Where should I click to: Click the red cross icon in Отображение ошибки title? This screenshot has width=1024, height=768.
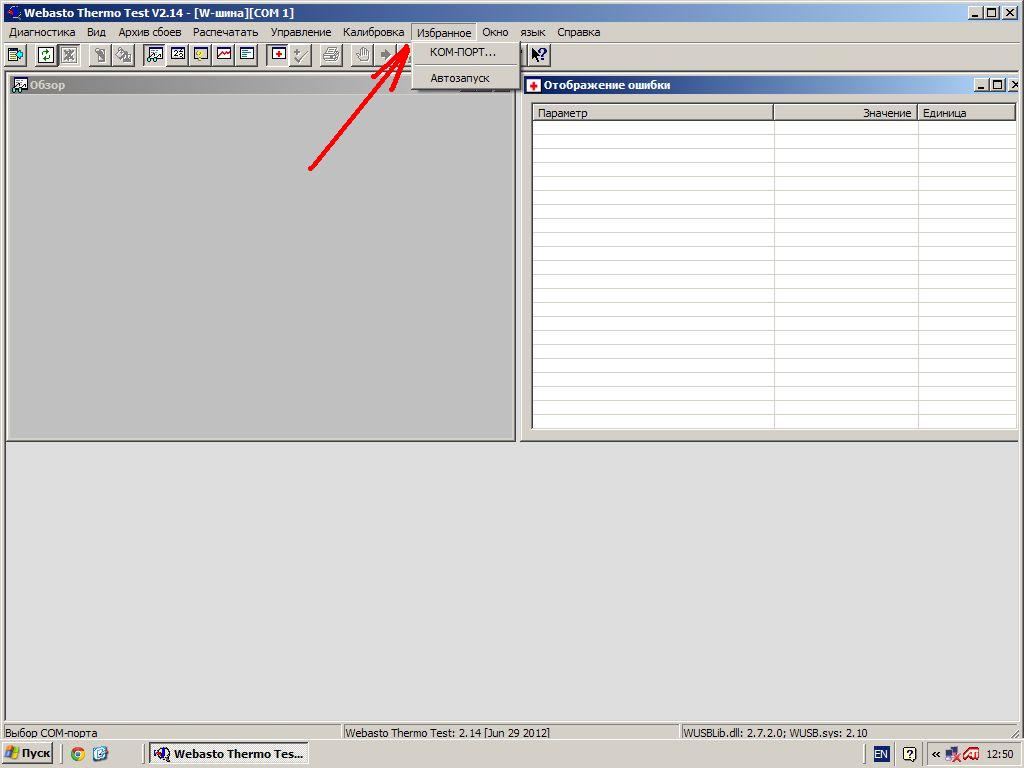(x=534, y=86)
